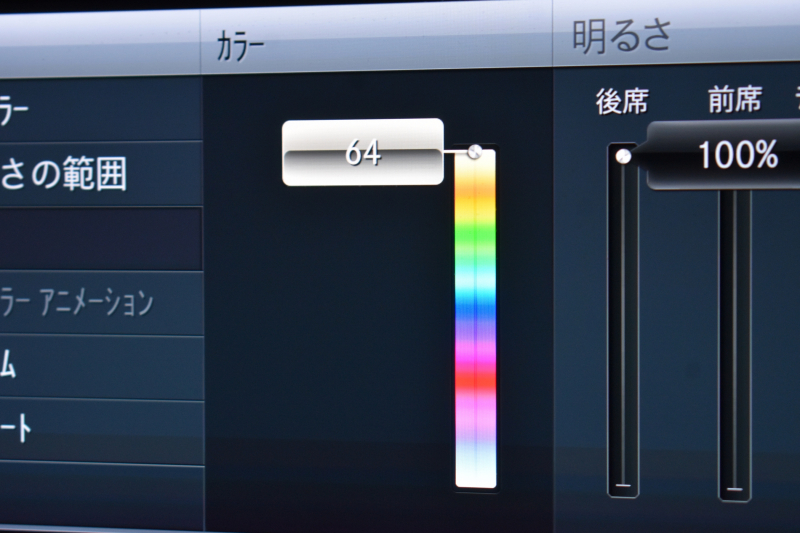The height and width of the screenshot is (533, 800).
Task: Pick white at bottom of color bar
Action: click(475, 472)
